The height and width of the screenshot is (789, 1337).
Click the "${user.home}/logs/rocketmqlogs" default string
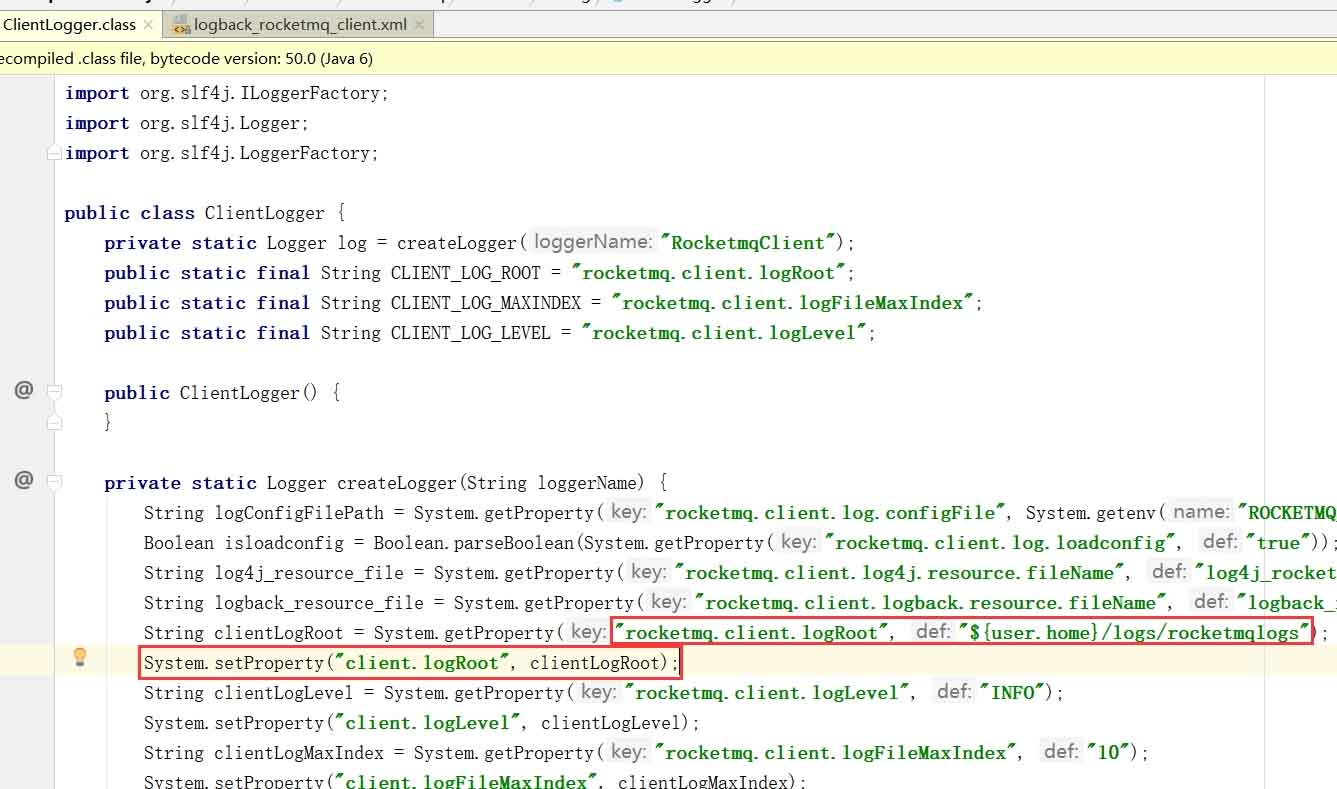coord(1133,632)
